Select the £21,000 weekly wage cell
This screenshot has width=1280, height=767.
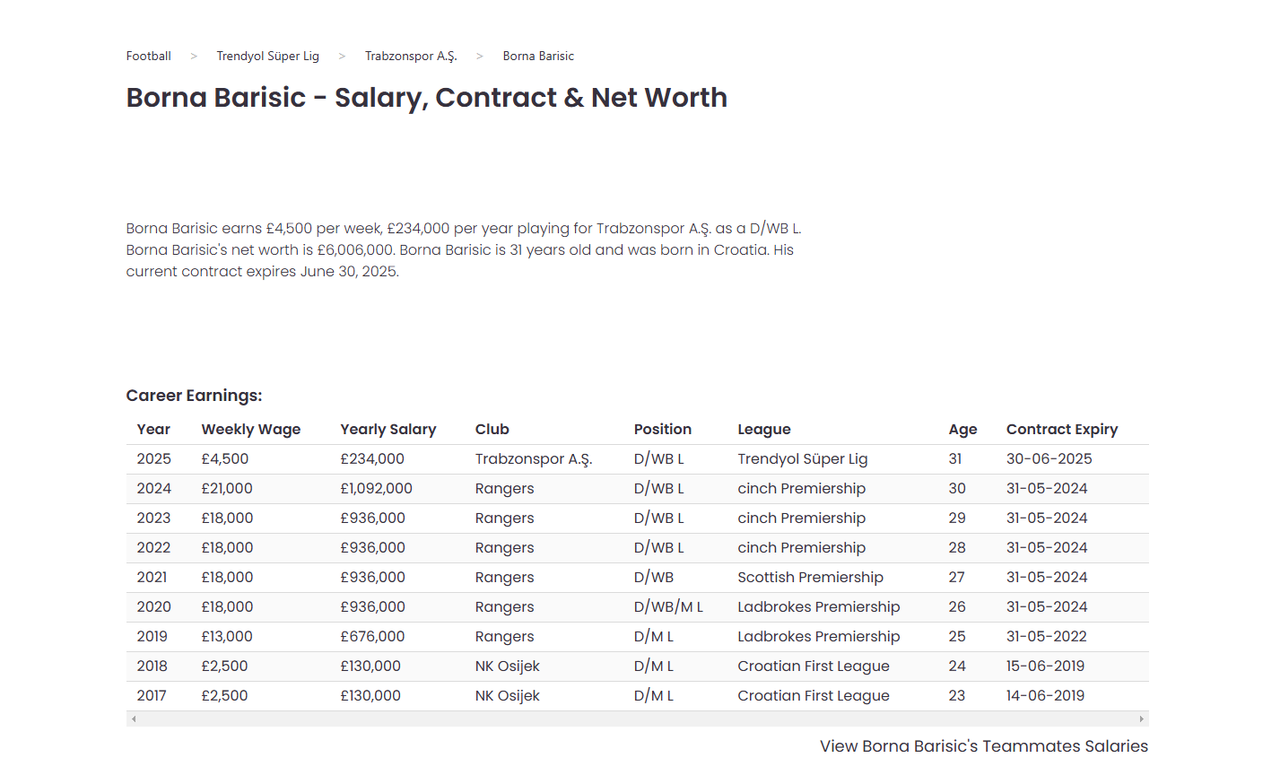(227, 489)
